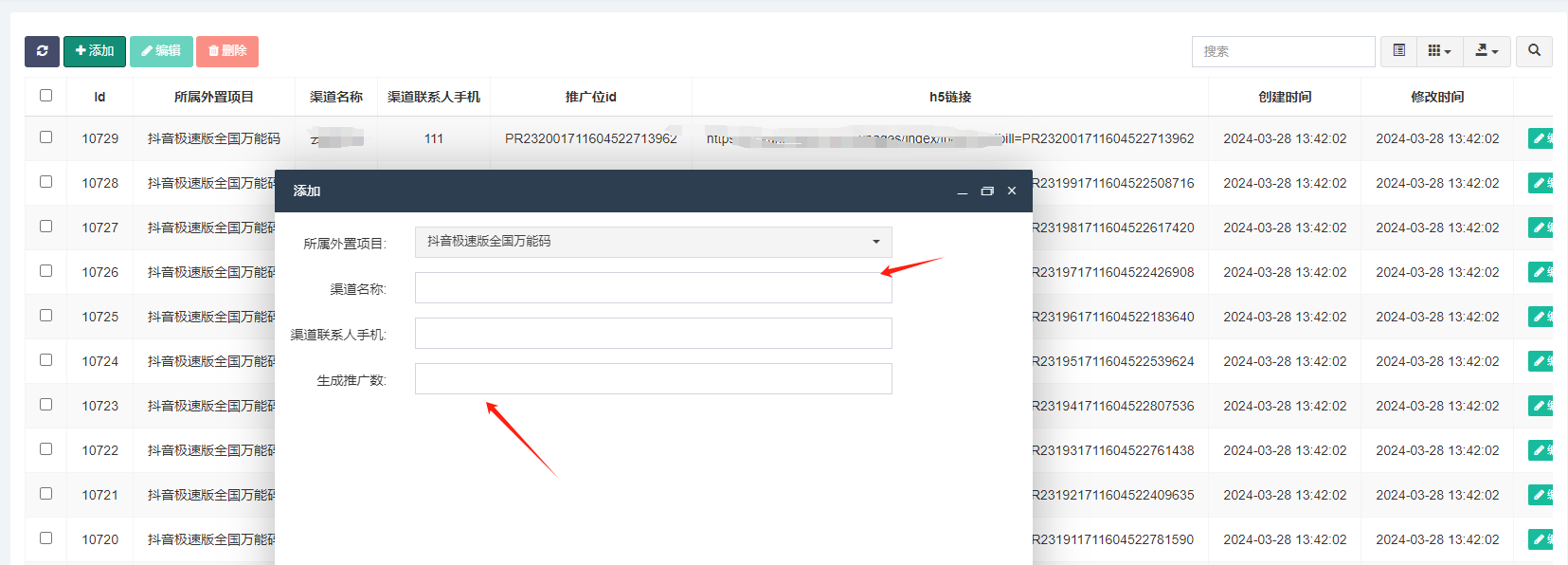
Task: Click the 渠道名称 column header
Action: pyautogui.click(x=336, y=97)
